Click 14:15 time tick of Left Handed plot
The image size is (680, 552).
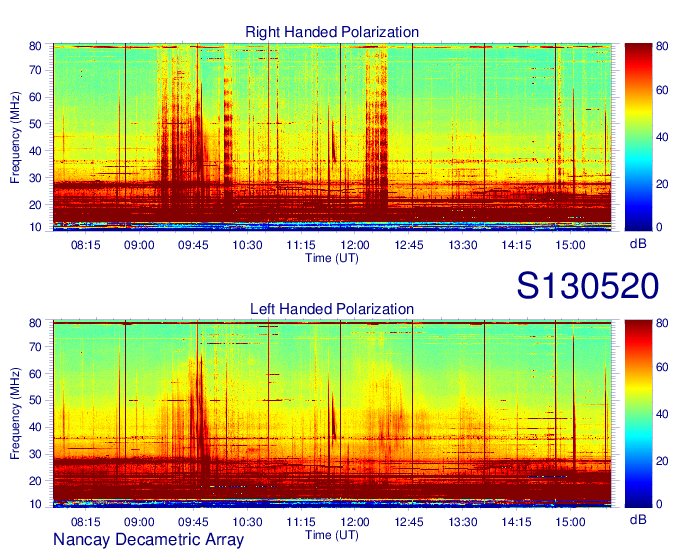[x=517, y=522]
